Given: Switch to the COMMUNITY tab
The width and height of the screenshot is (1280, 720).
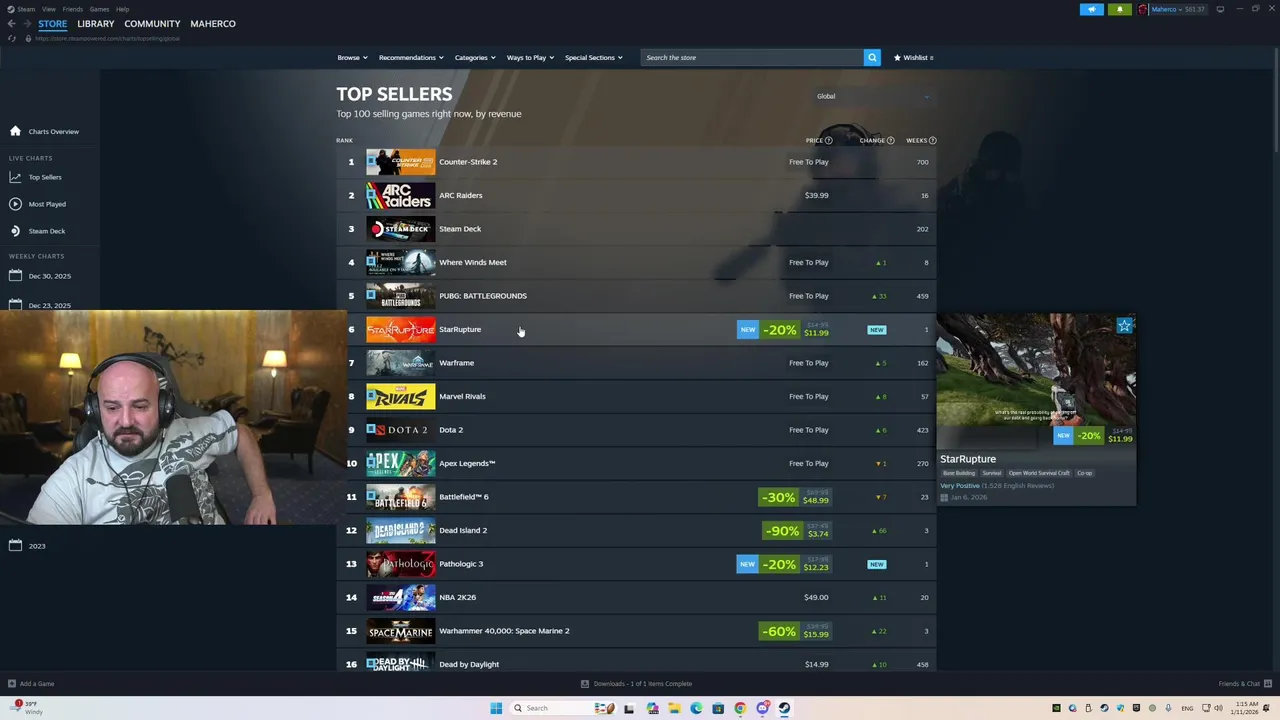Looking at the screenshot, I should coord(152,23).
